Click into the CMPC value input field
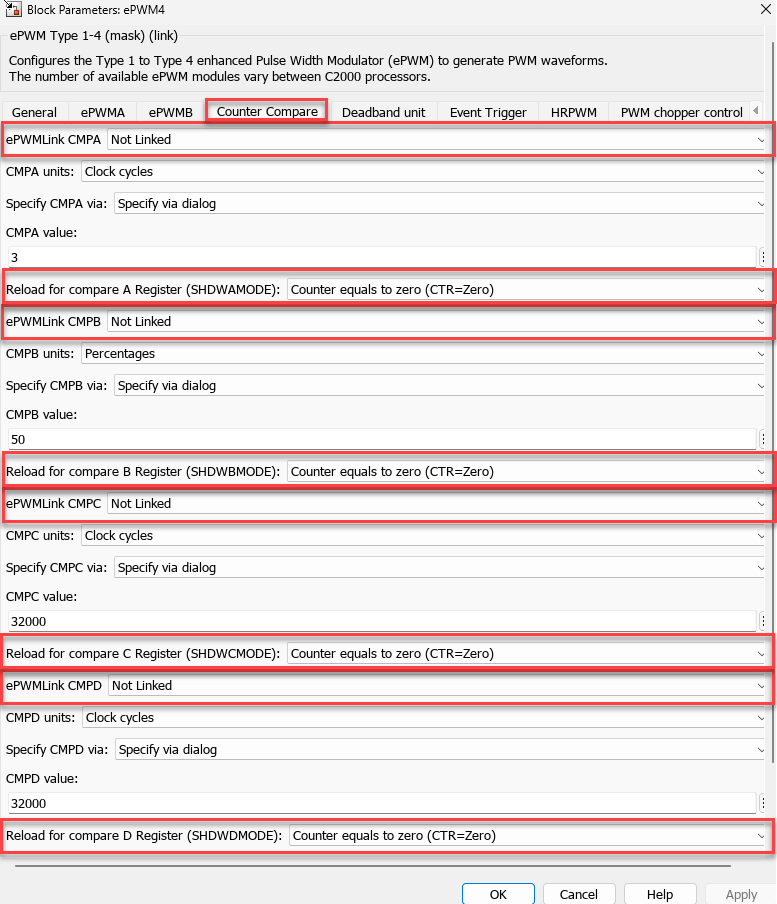Image resolution: width=777 pixels, height=904 pixels. pos(381,621)
